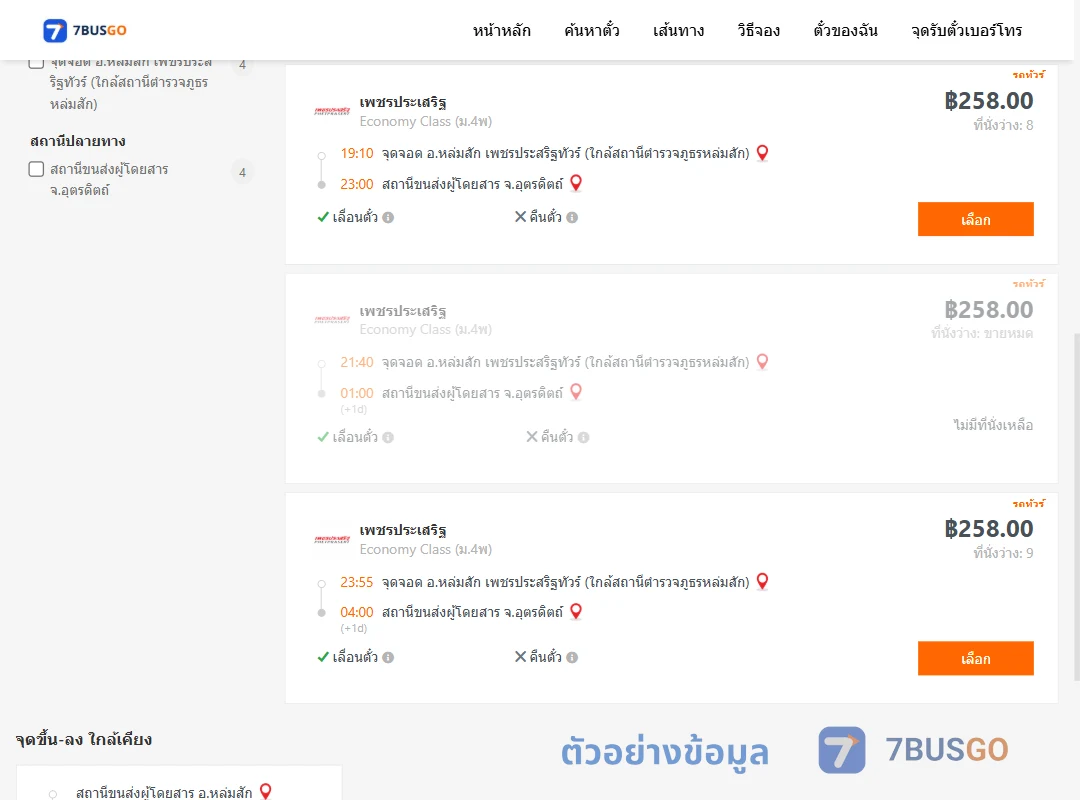Check the สถานีขนส่งผู้โดยสาร จ.อุตรดิตถ์ destination filter

click(x=37, y=170)
